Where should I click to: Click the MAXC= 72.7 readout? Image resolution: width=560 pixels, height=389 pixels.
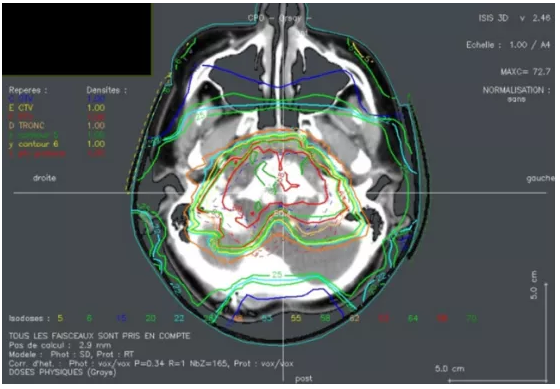click(525, 72)
